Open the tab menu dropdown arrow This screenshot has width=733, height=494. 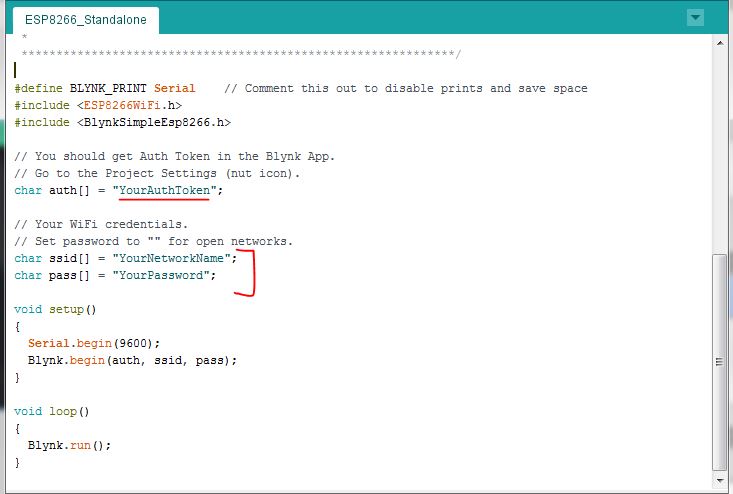[x=695, y=18]
